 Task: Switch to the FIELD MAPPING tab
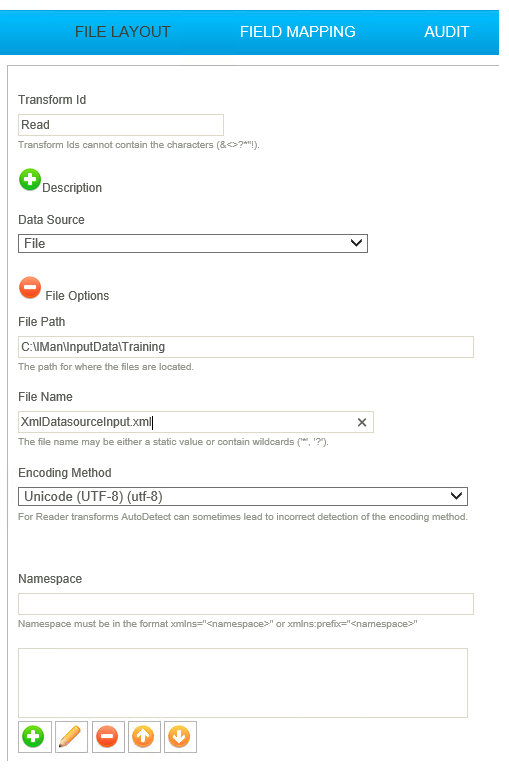(298, 32)
